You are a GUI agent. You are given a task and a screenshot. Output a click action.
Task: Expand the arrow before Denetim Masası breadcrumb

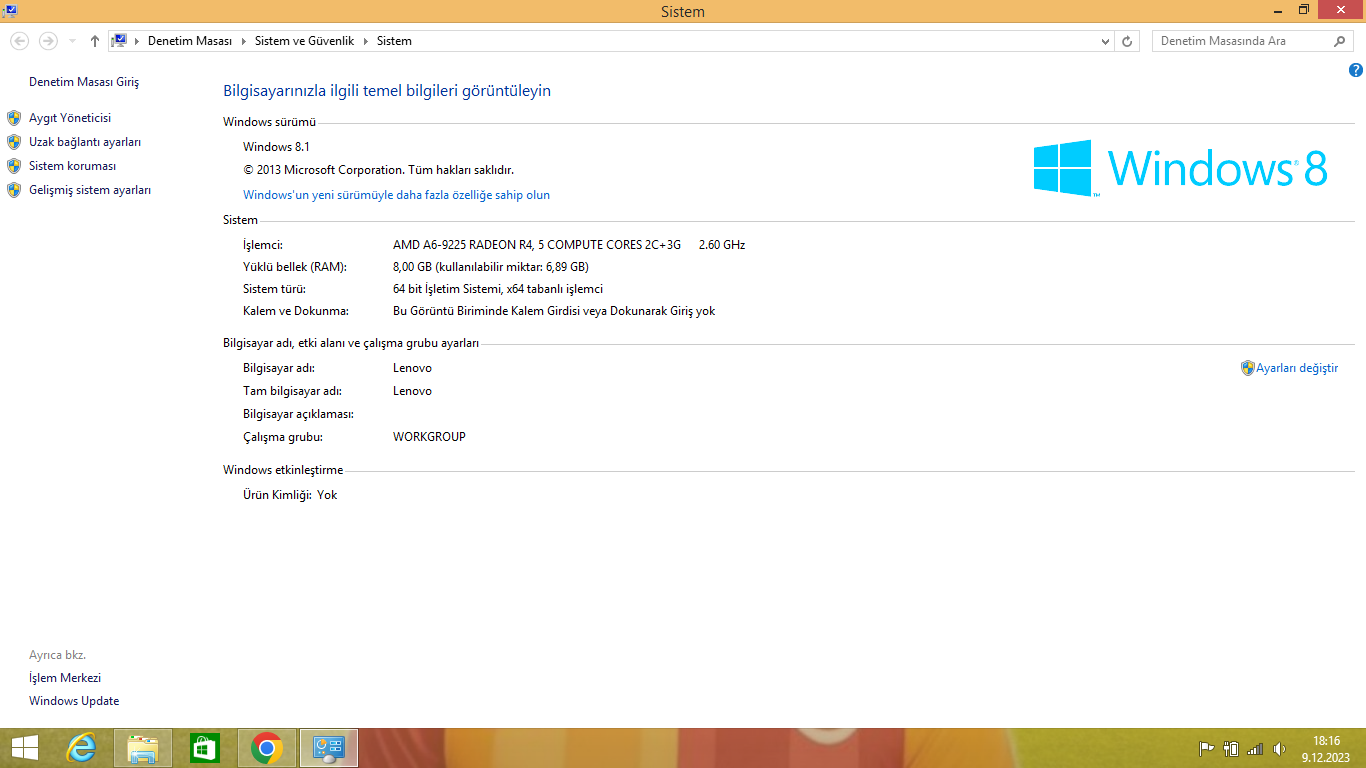point(136,41)
